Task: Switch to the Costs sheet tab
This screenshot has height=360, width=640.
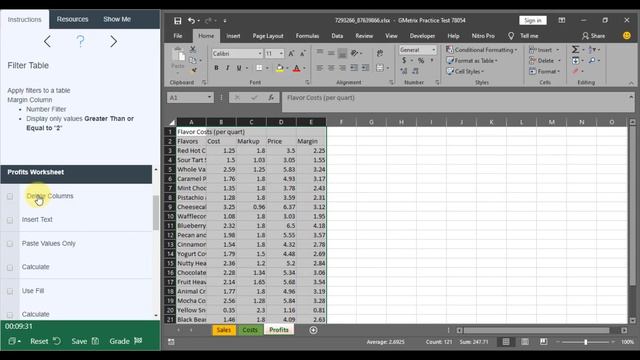Action: point(250,330)
